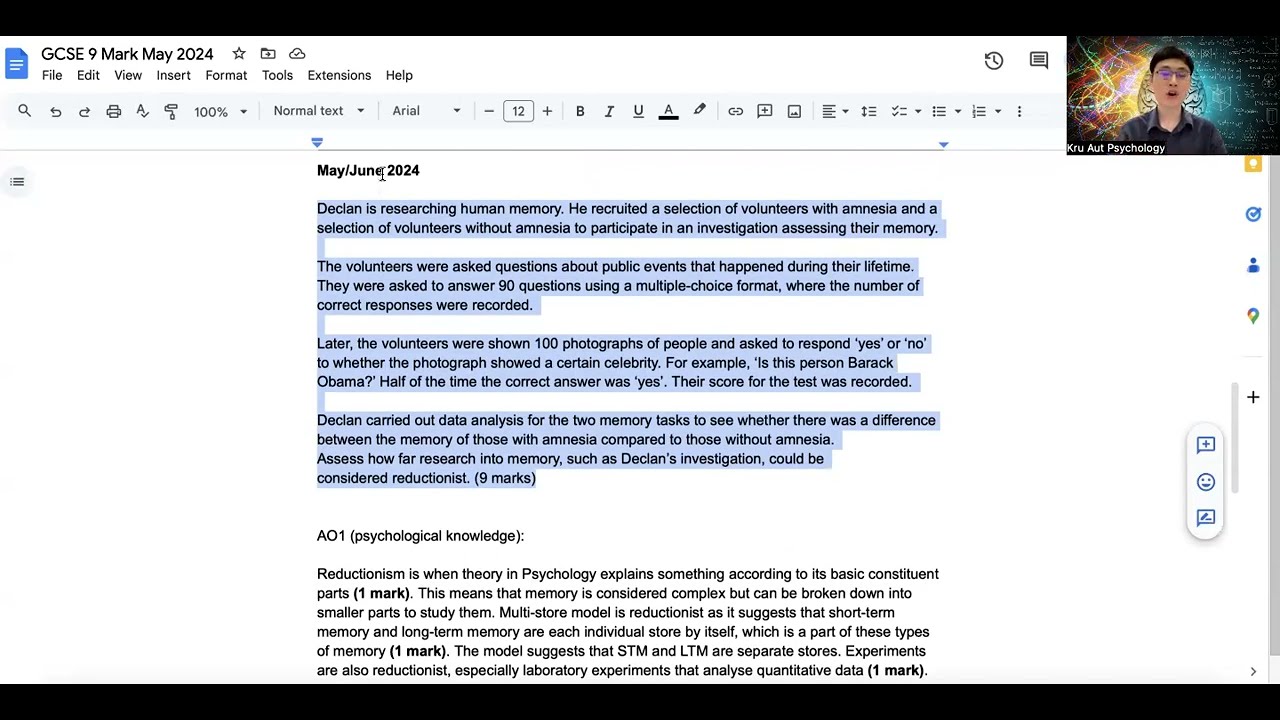Open the Edit menu
Image resolution: width=1280 pixels, height=720 pixels.
point(88,76)
